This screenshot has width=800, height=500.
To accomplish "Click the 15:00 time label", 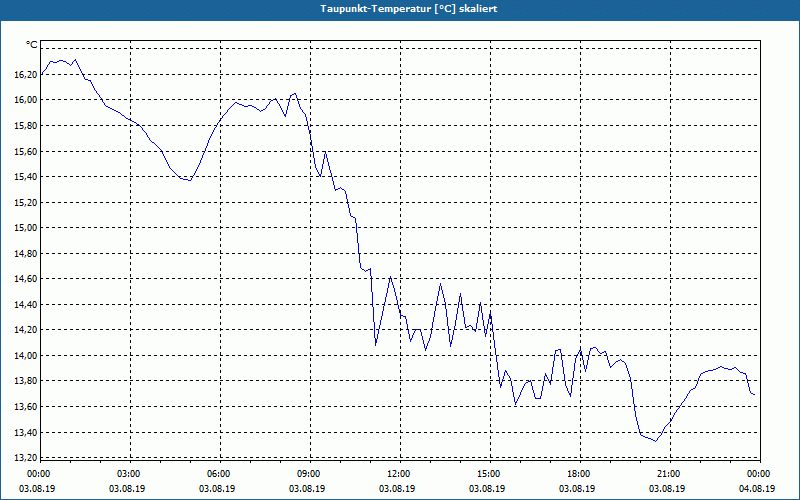I will [x=487, y=474].
